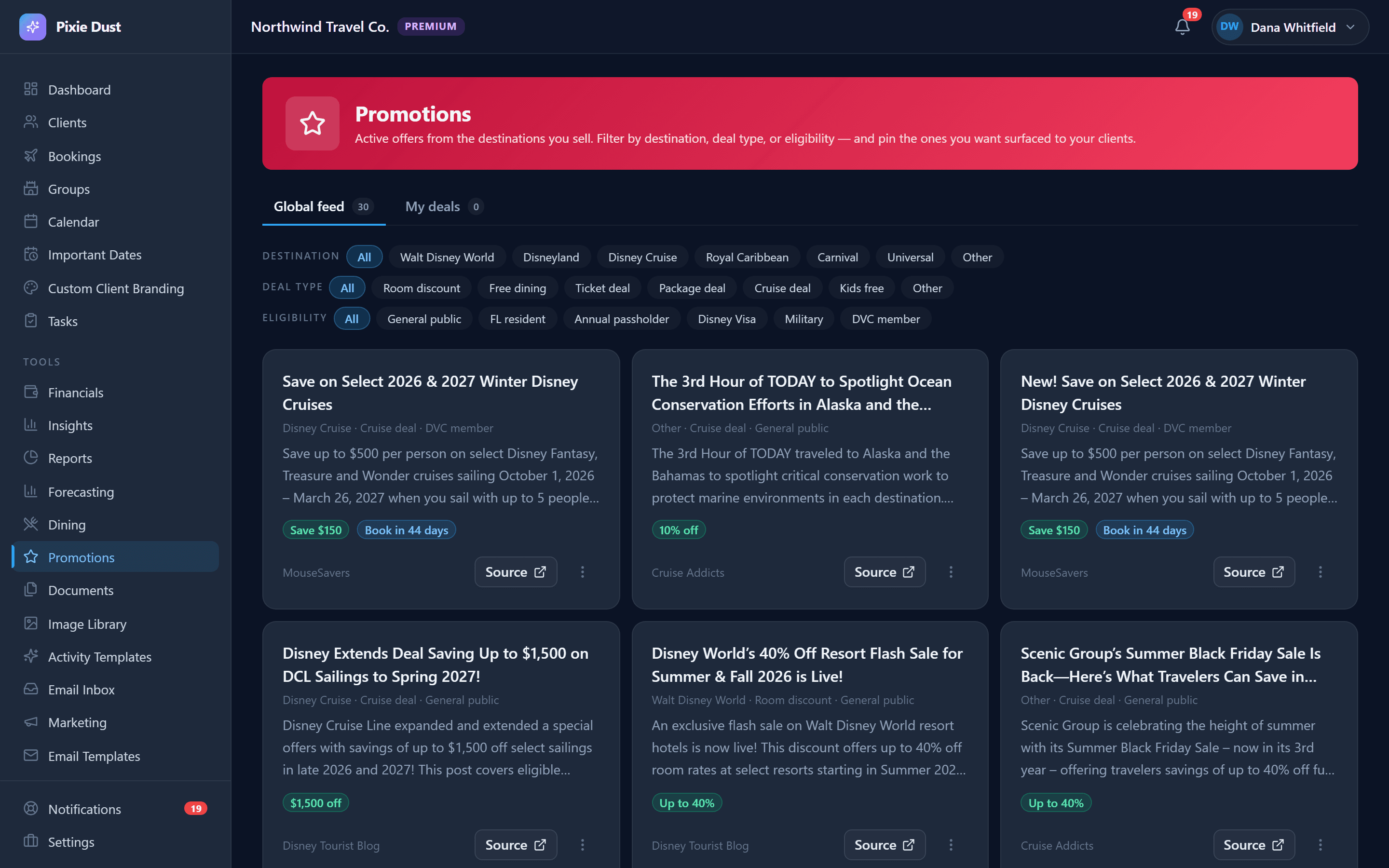Open the Image Library picture icon

31,624
